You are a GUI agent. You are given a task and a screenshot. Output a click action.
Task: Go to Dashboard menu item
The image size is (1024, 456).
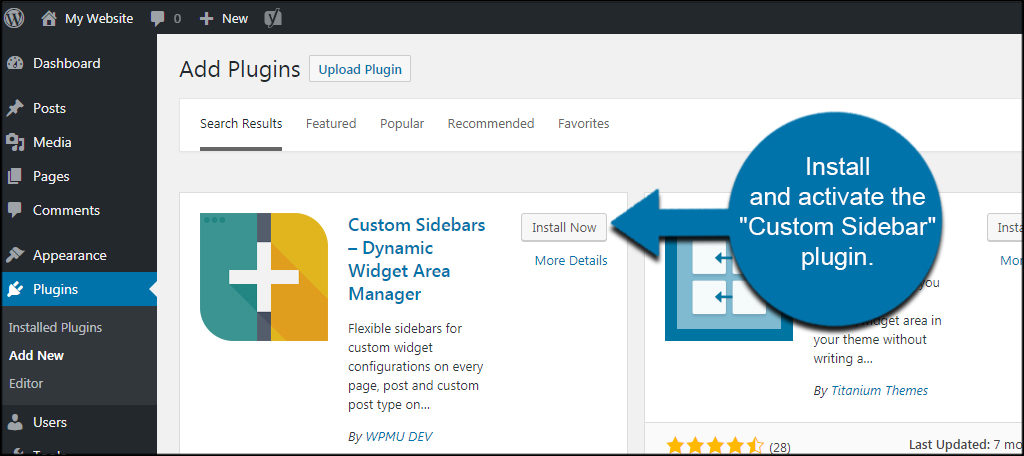(67, 63)
